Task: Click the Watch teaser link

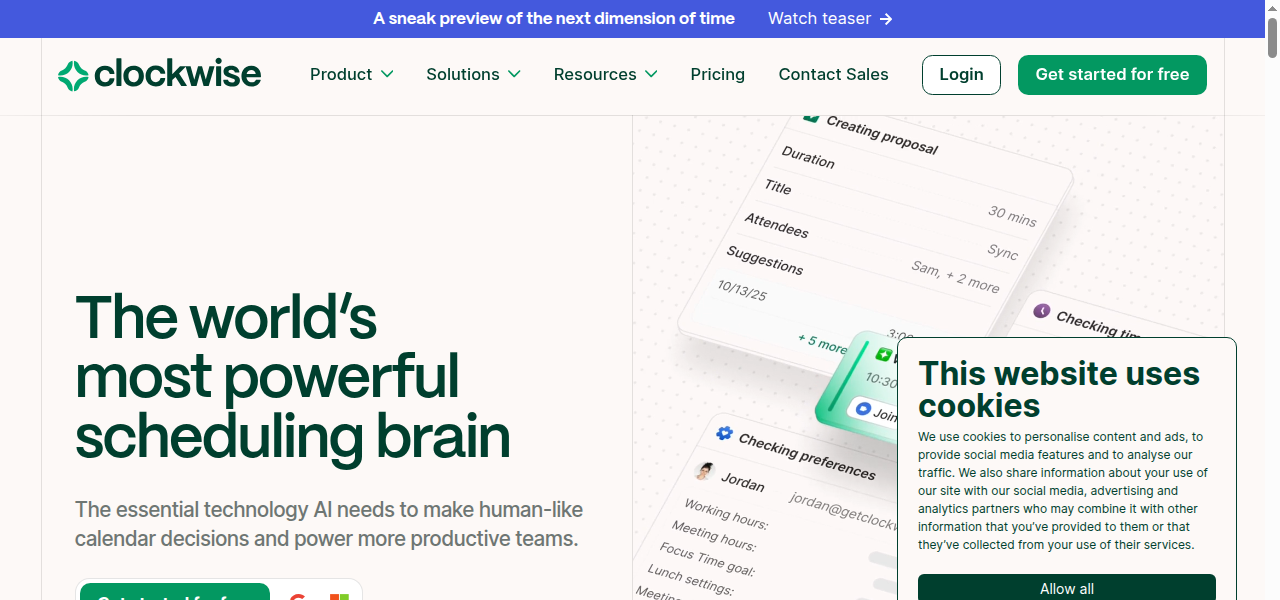Action: pos(819,19)
